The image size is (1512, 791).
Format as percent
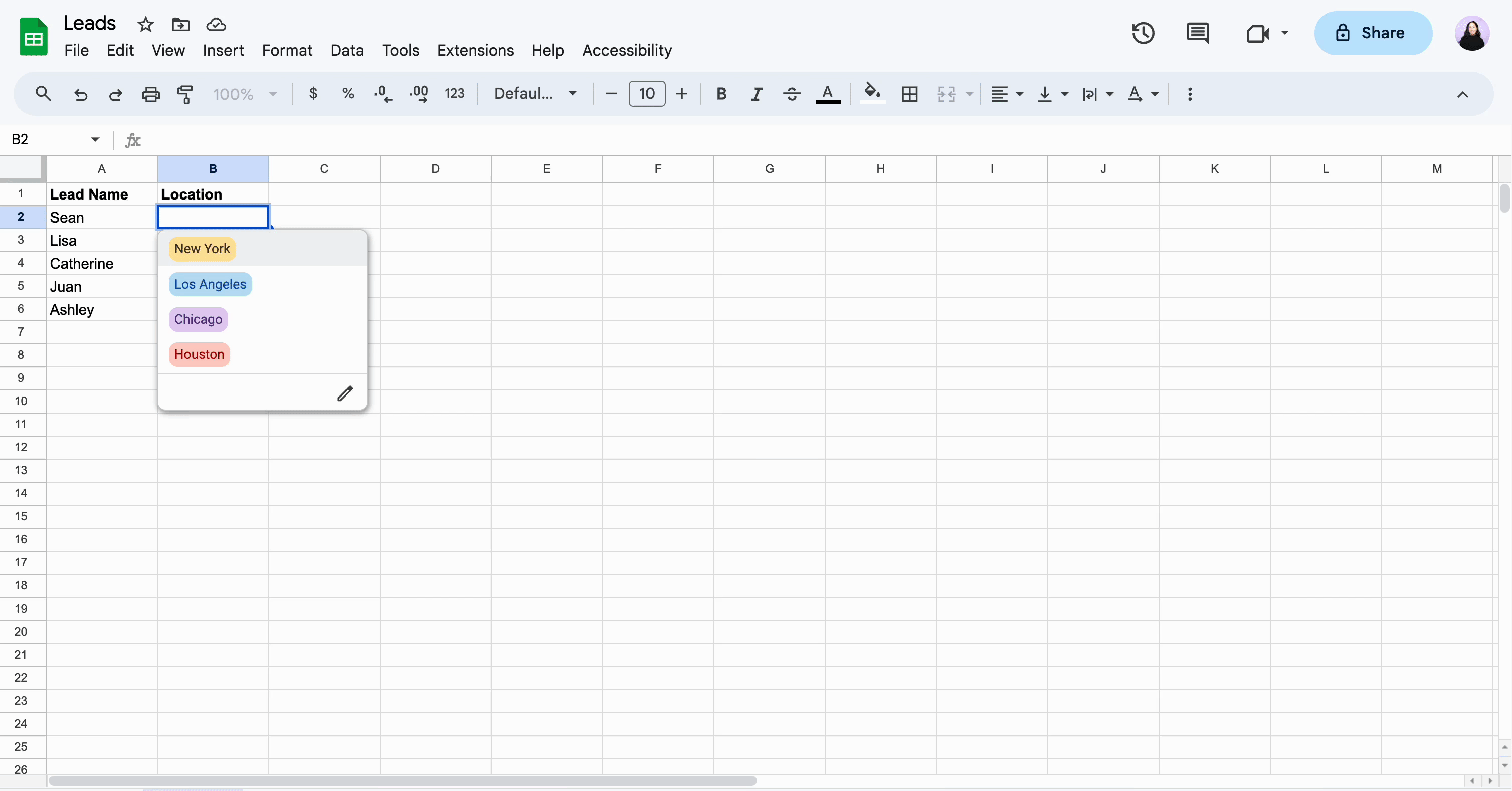[348, 93]
